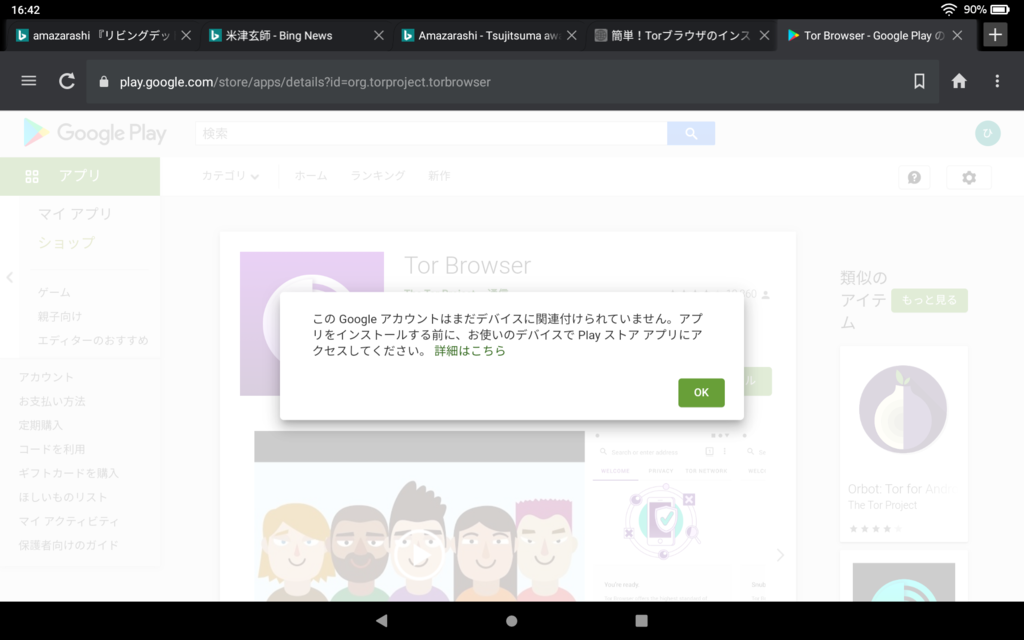Close the amazarashi リビングデッド tab
This screenshot has height=640, width=1024.
[x=186, y=35]
